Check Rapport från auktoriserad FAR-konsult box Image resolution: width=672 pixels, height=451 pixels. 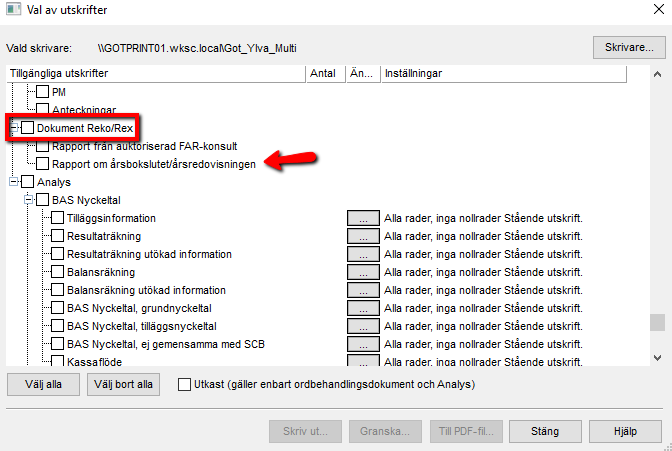pyautogui.click(x=42, y=146)
